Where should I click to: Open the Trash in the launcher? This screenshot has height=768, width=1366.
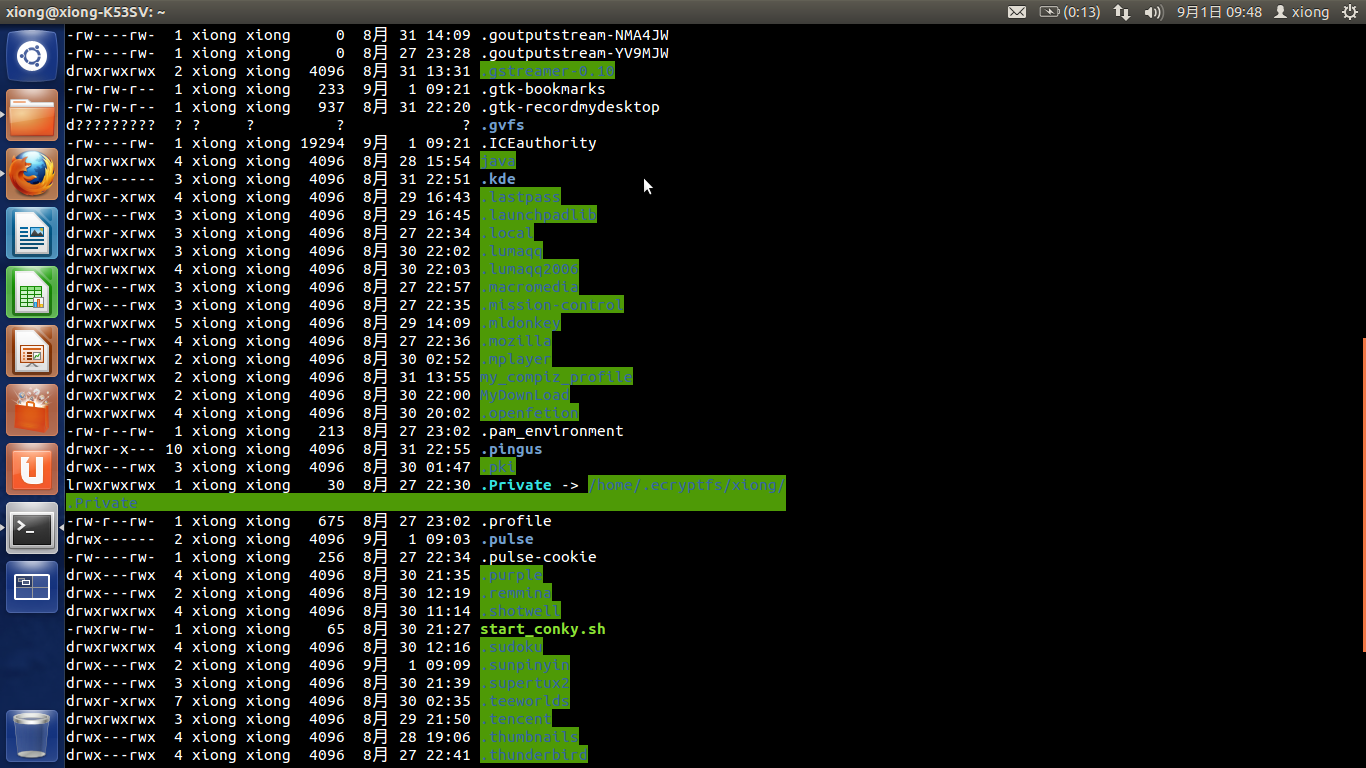(x=32, y=735)
